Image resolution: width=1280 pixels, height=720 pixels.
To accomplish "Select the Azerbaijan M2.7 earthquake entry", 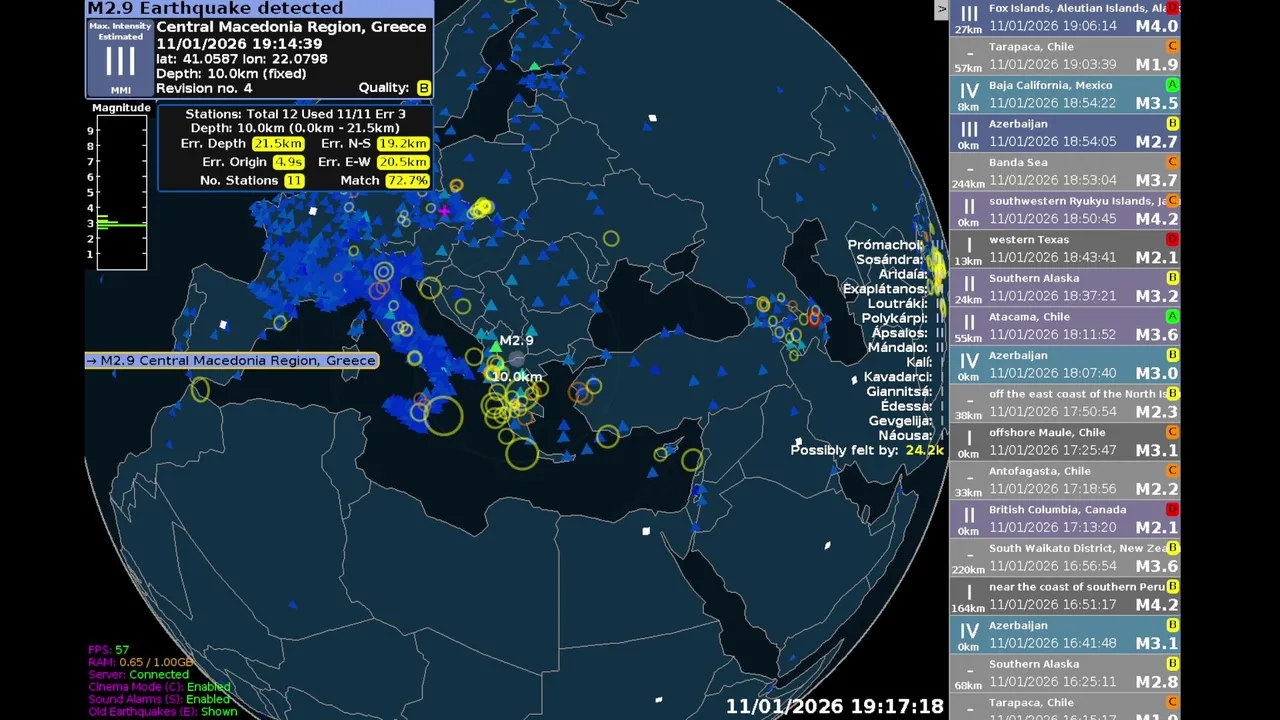I will tap(1065, 134).
